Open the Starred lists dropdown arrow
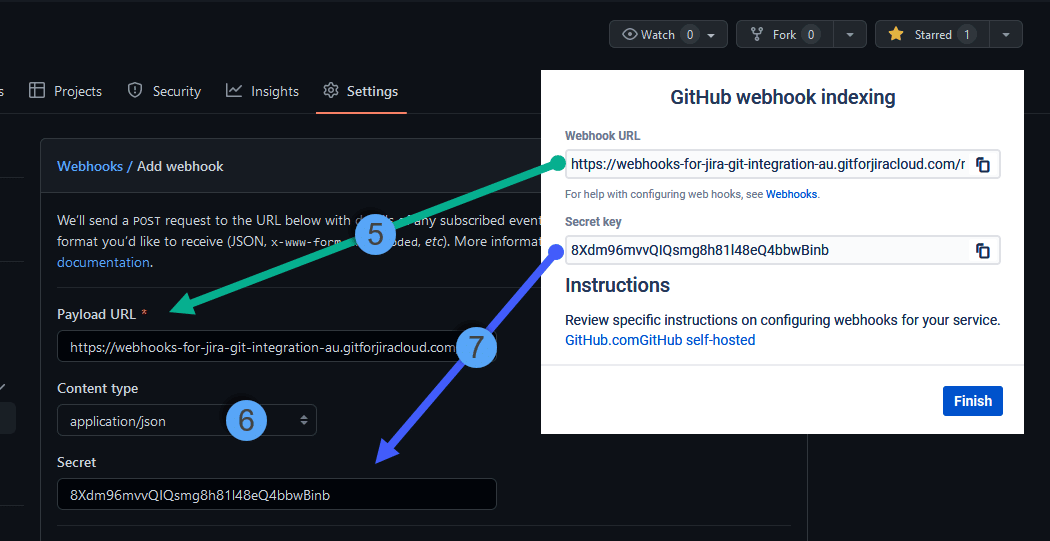The width and height of the screenshot is (1050, 541). coord(1006,35)
